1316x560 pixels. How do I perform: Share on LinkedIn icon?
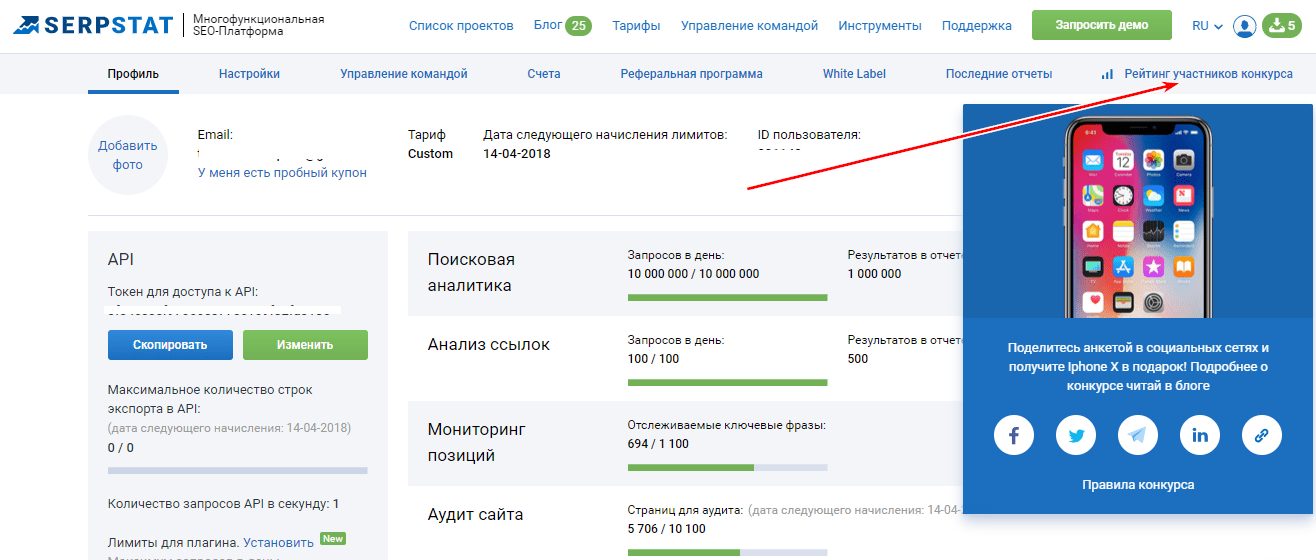pos(1200,435)
